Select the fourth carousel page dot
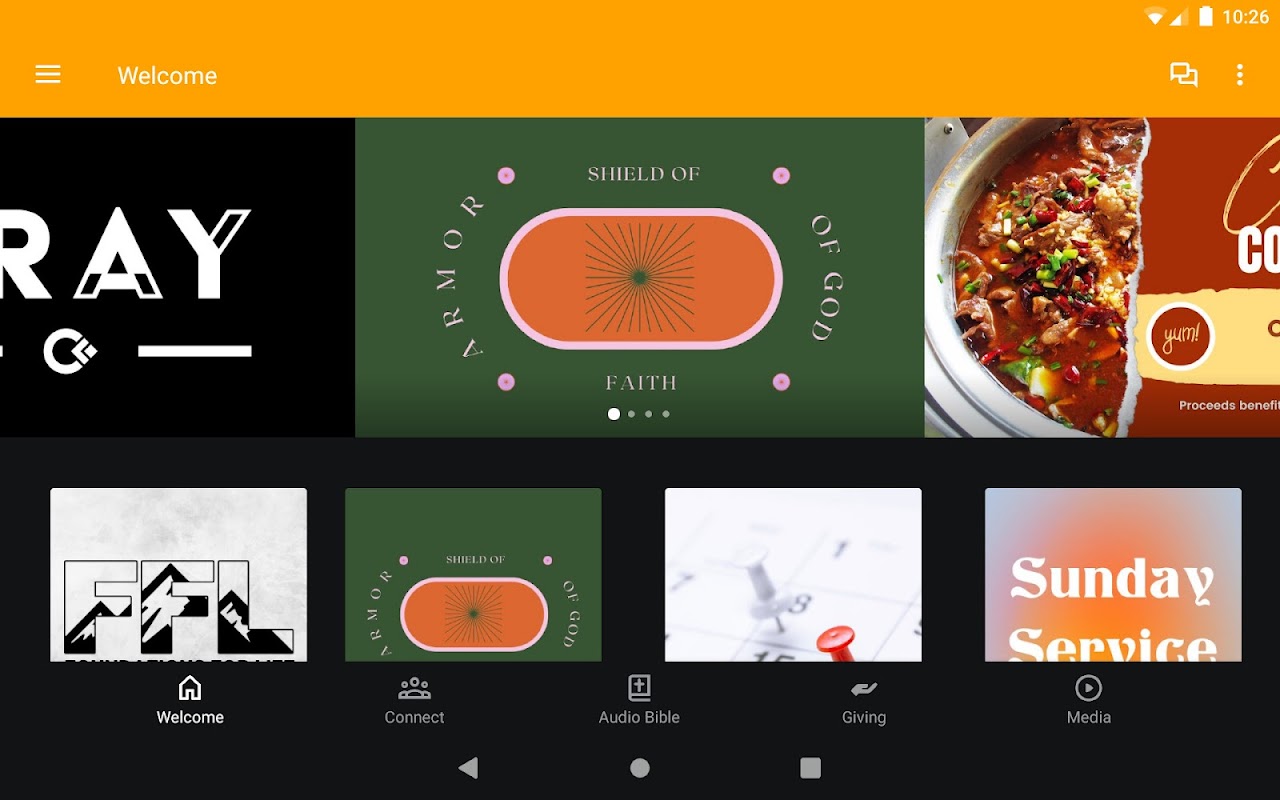 point(666,414)
